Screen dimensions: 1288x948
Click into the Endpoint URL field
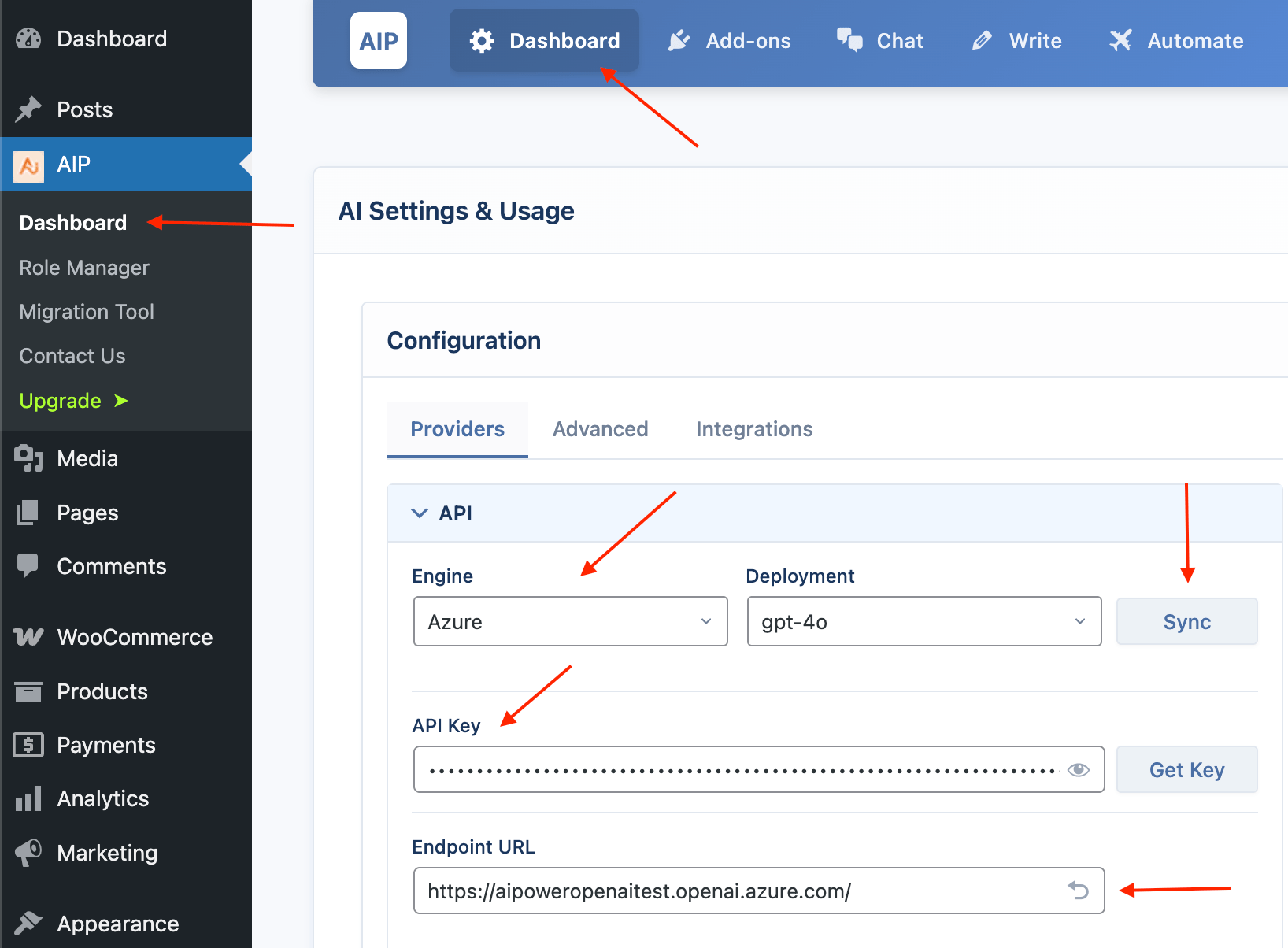click(759, 891)
